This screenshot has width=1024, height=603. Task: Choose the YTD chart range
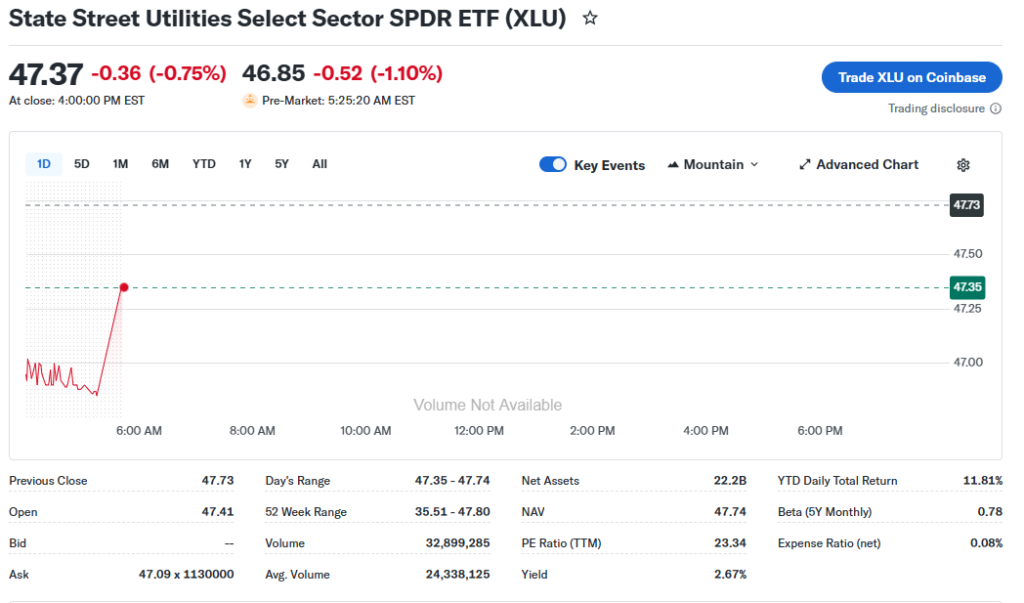point(204,164)
